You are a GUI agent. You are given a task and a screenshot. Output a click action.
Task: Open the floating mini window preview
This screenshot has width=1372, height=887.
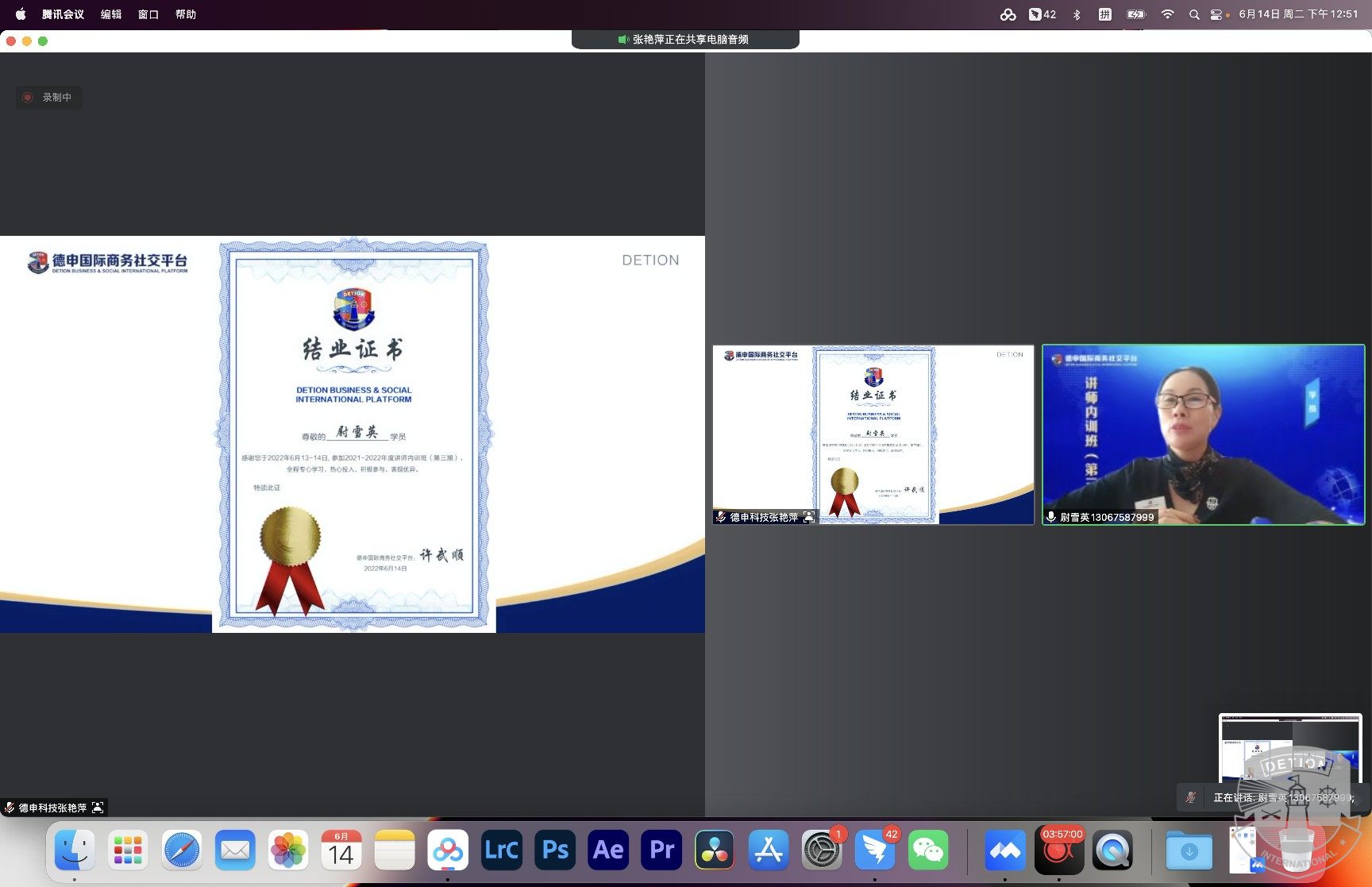[1290, 748]
